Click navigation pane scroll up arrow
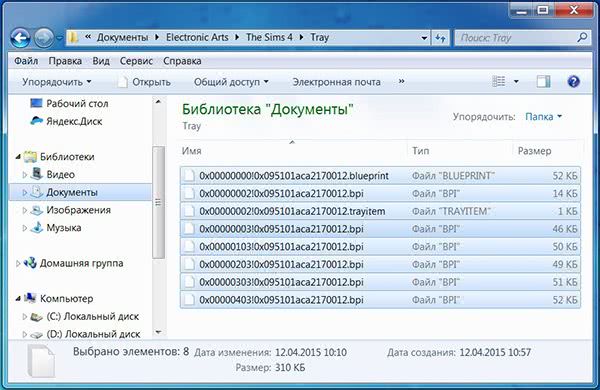Screen dimensions: 600x390 pyautogui.click(x=158, y=101)
